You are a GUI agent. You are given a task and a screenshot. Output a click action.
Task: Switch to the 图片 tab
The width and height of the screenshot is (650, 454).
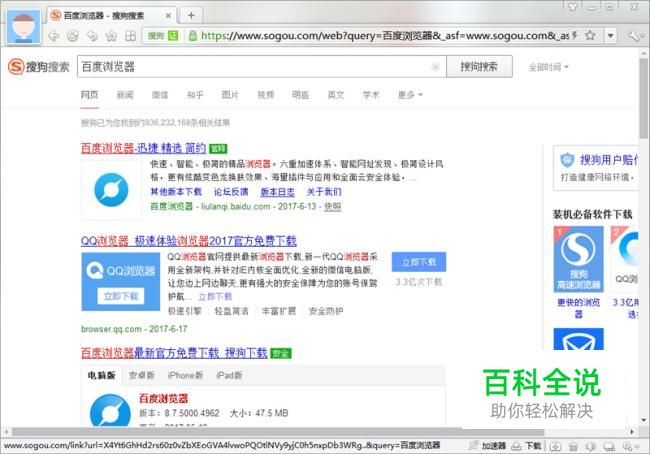click(x=230, y=95)
